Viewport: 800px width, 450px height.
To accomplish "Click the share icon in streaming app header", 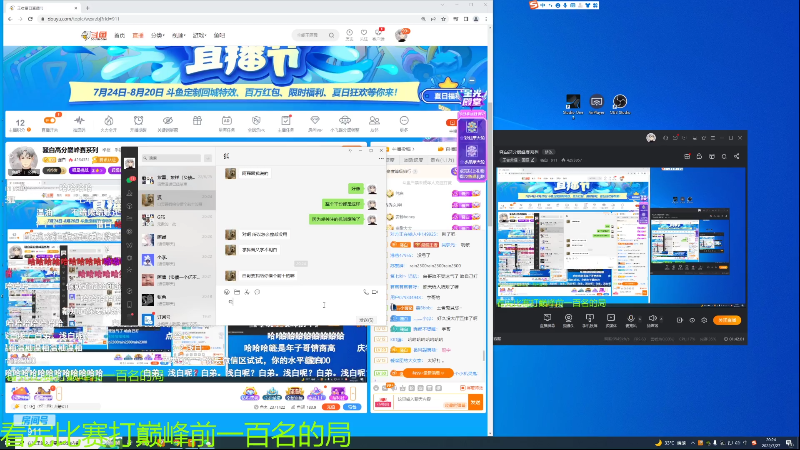I will [737, 157].
